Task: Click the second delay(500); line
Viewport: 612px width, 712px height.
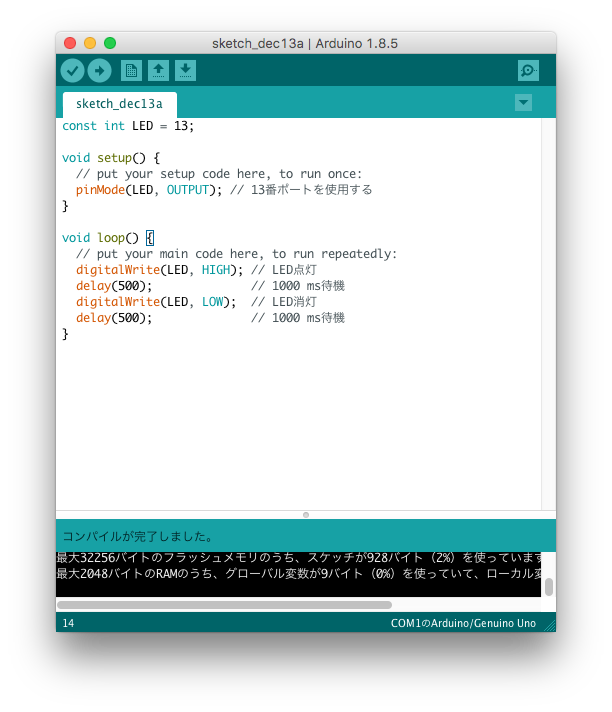Action: click(x=210, y=318)
